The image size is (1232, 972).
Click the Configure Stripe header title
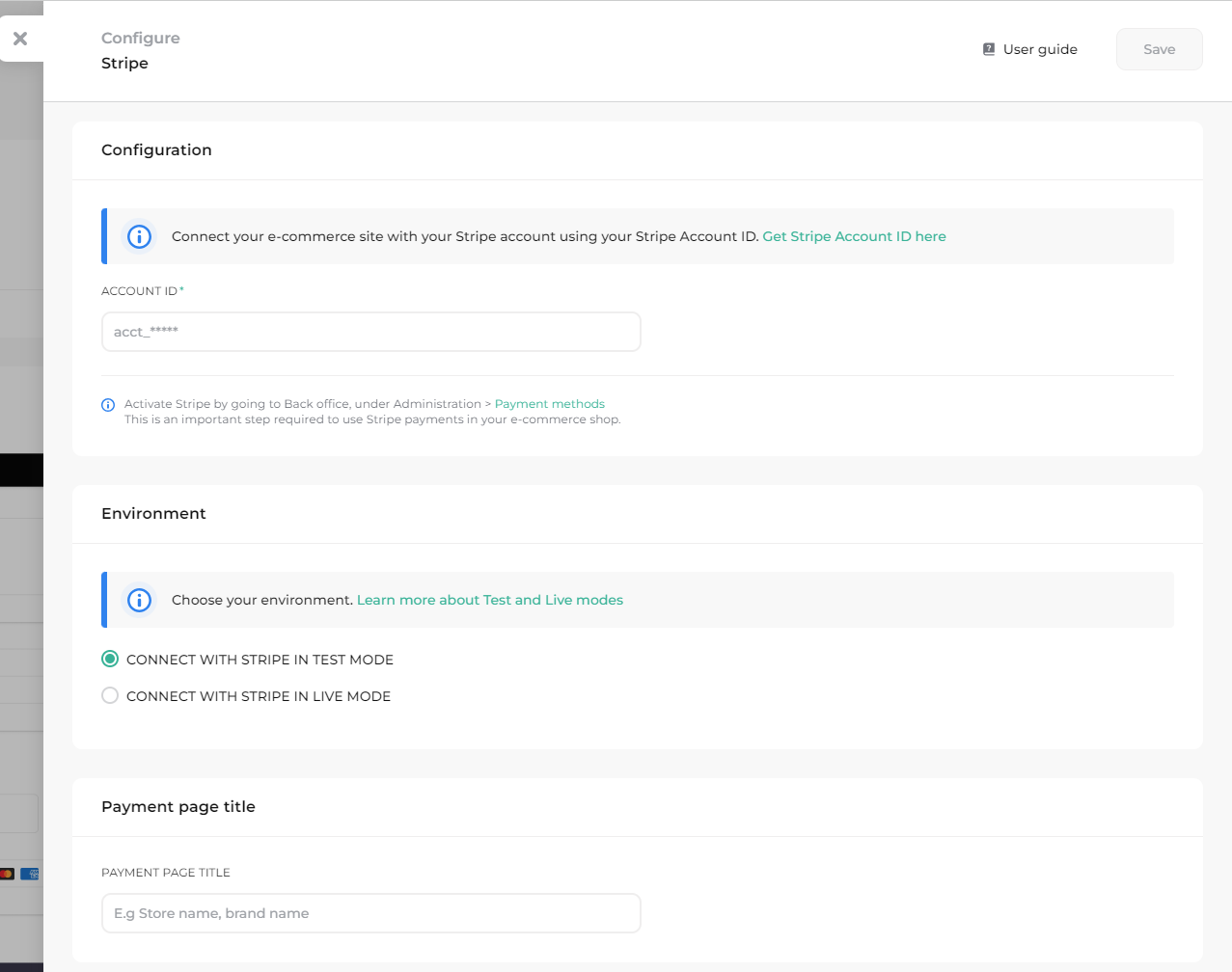(x=141, y=50)
